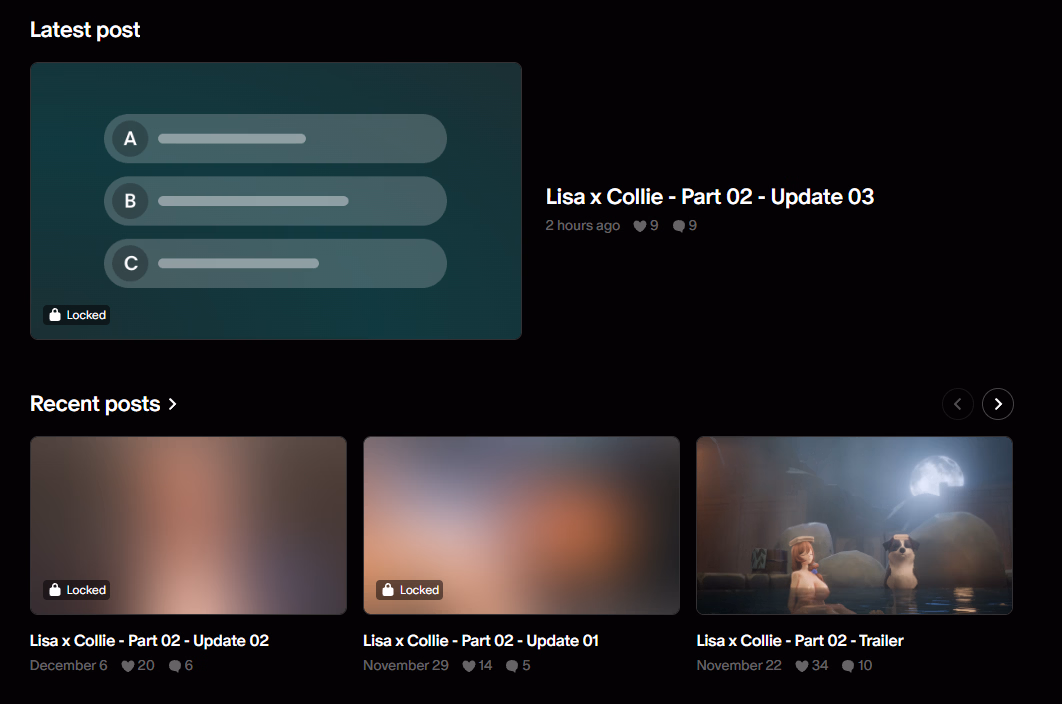The width and height of the screenshot is (1062, 704).
Task: Open the 'Part 02 - Trailer' post title
Action: 800,640
